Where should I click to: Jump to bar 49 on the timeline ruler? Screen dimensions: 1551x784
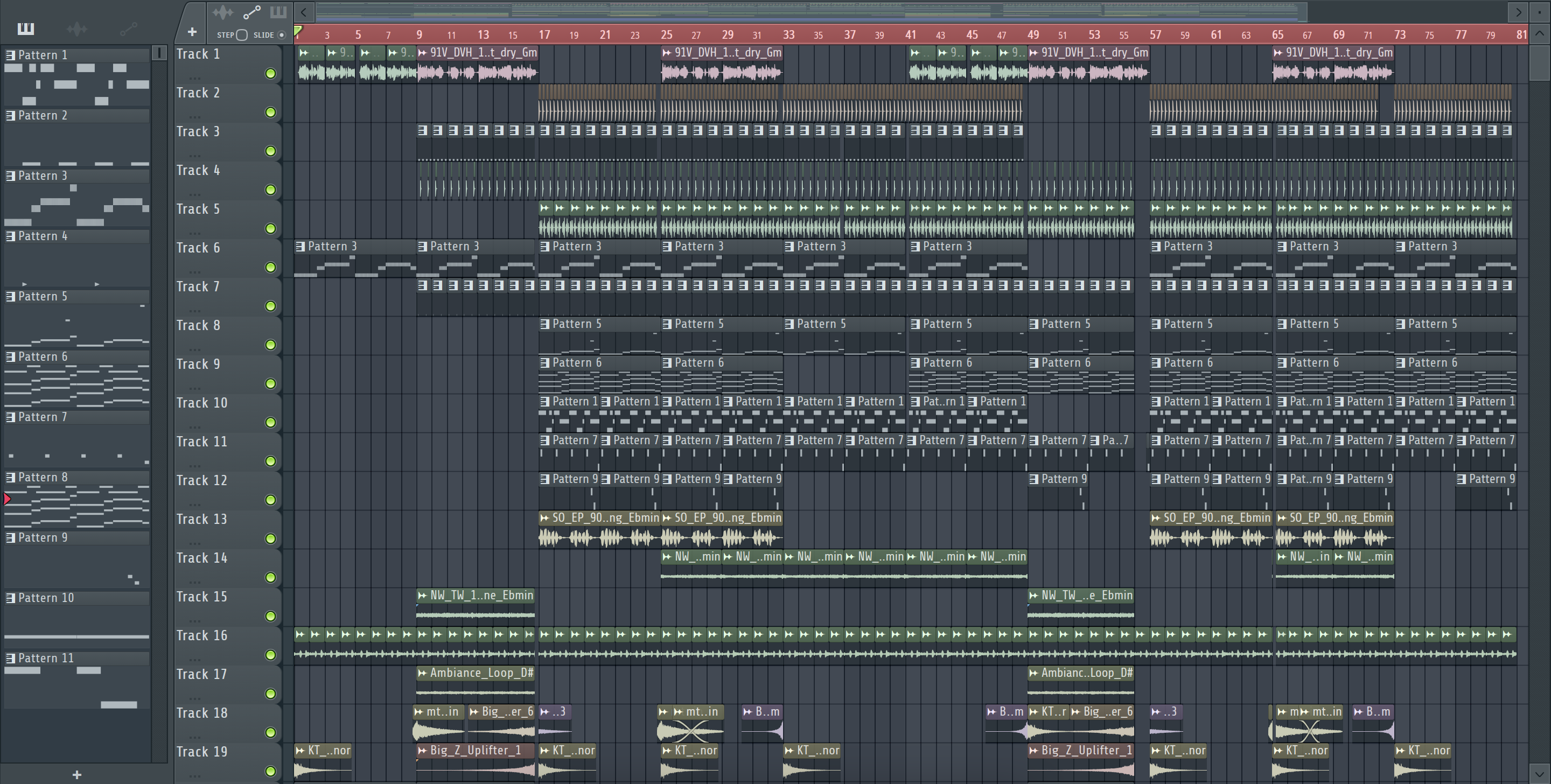1033,34
